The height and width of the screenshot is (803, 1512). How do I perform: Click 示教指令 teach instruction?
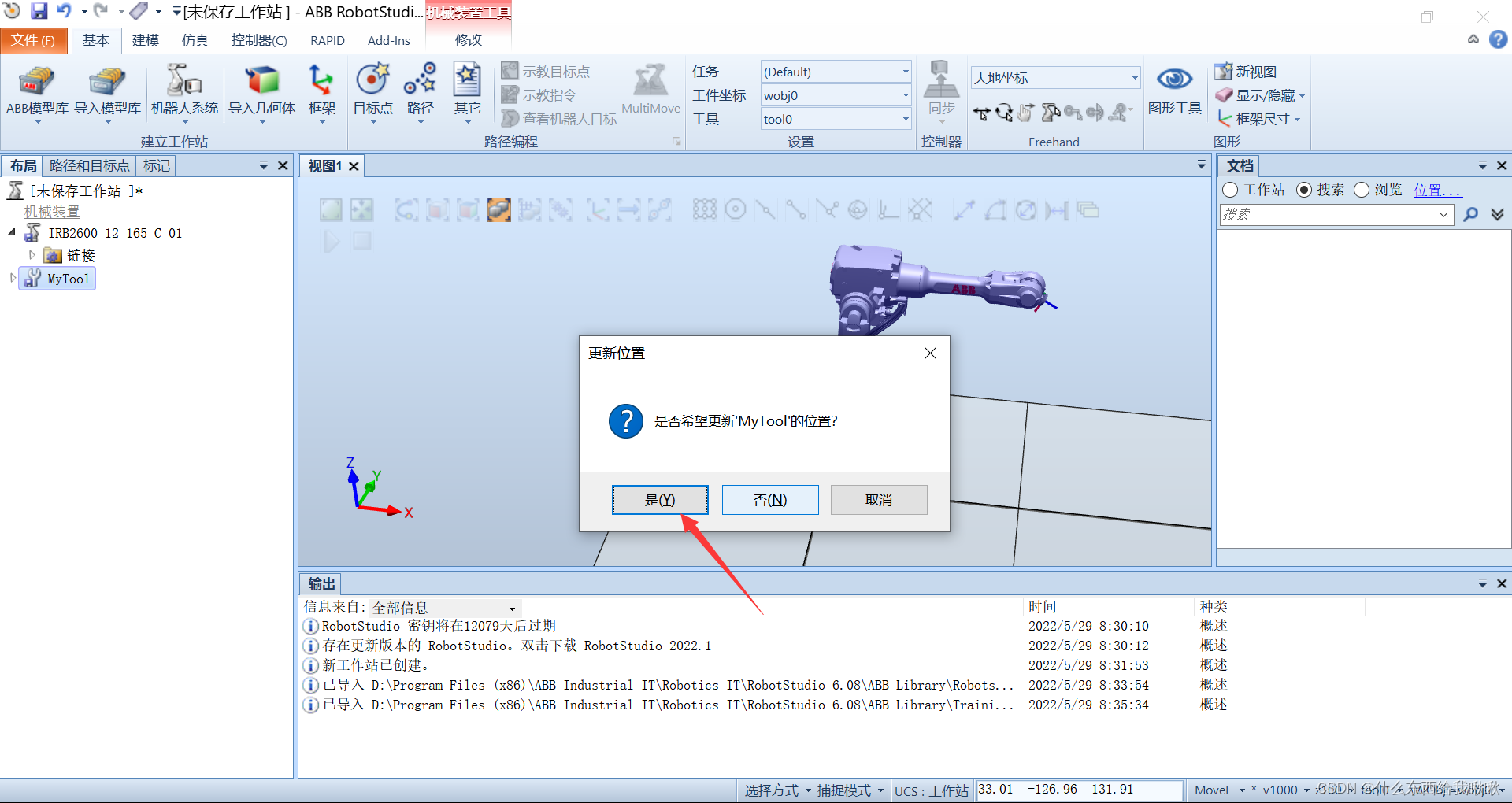point(539,95)
